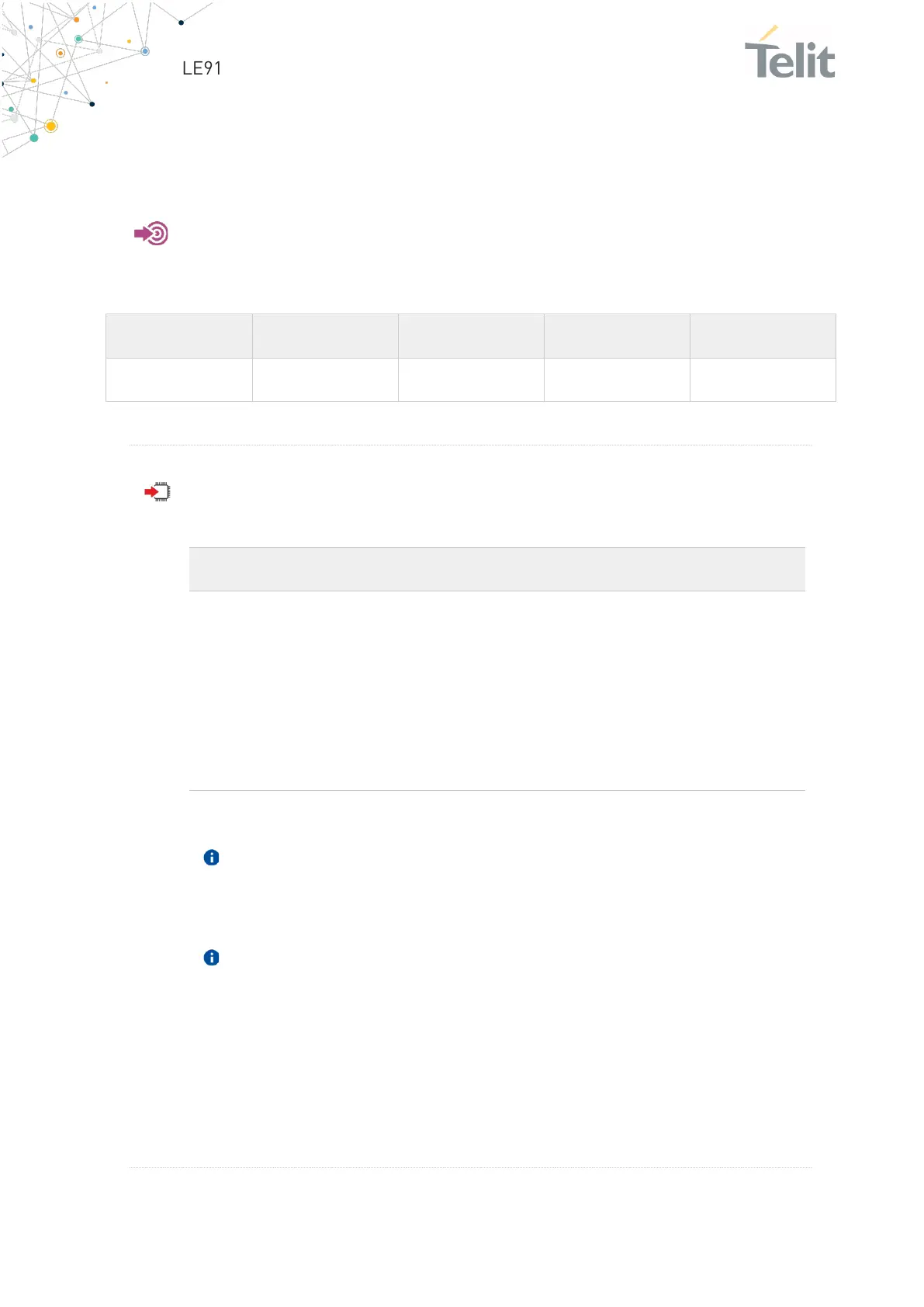Click fifth header cell of top table
The image size is (924, 1307).
click(x=763, y=336)
